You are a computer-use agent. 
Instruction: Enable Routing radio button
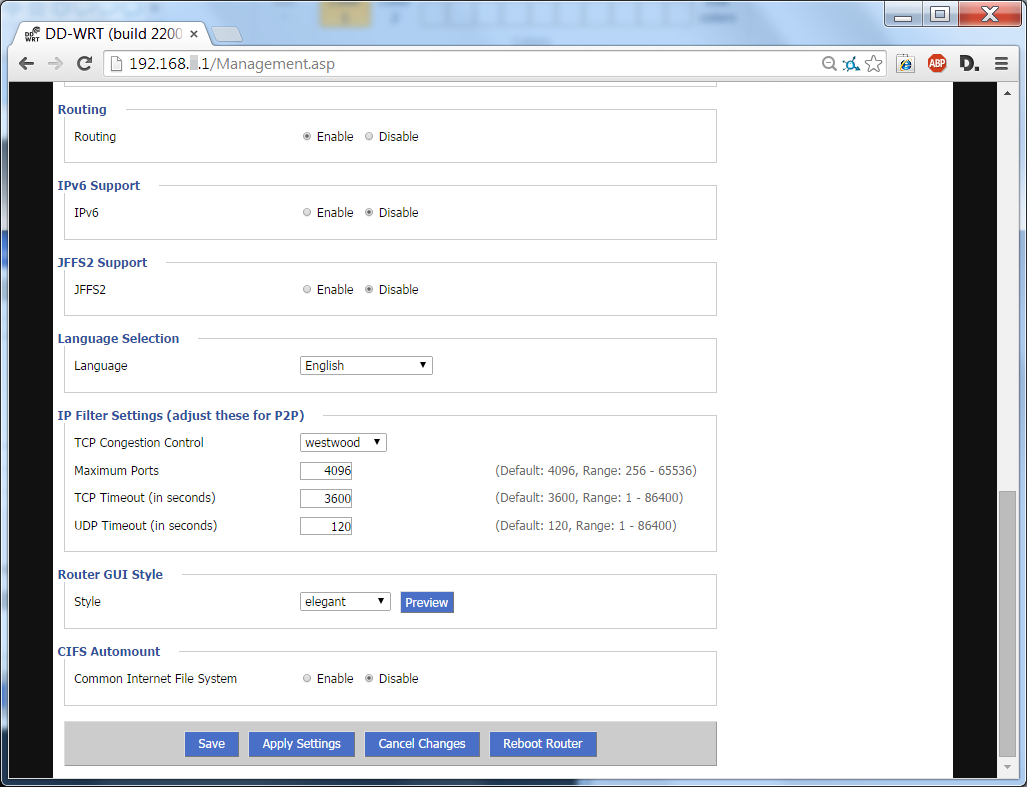pos(307,136)
